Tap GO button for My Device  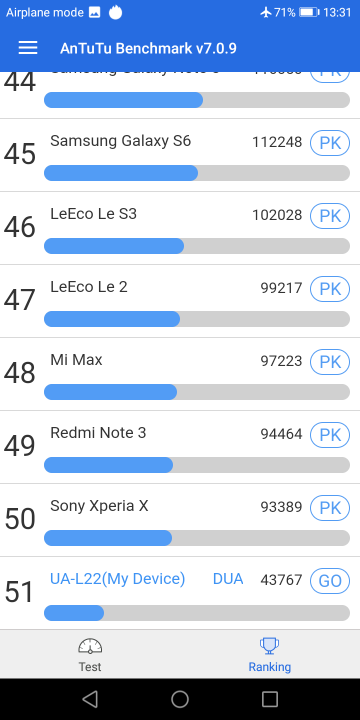[330, 581]
